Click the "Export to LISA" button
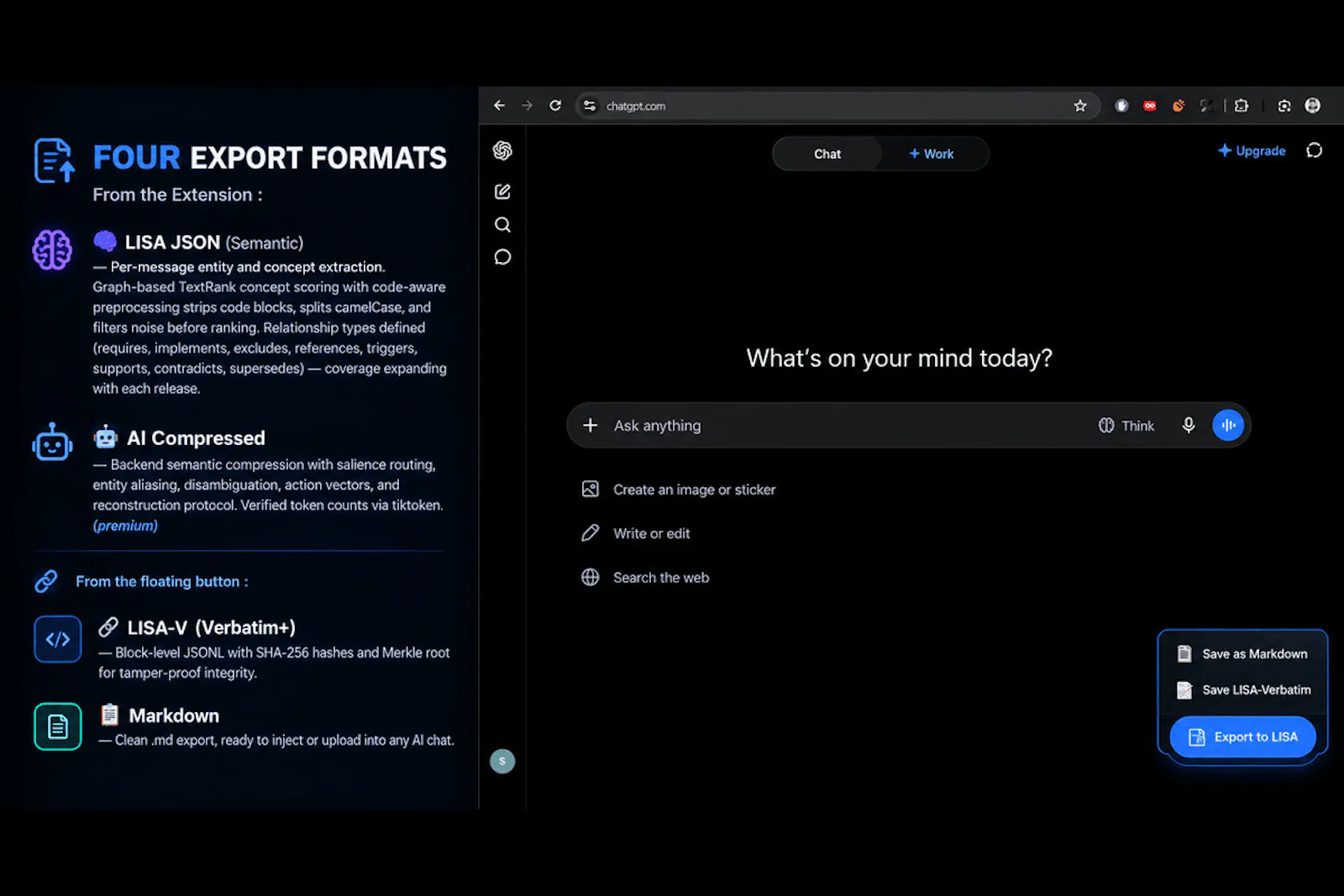This screenshot has width=1344, height=896. 1243,737
